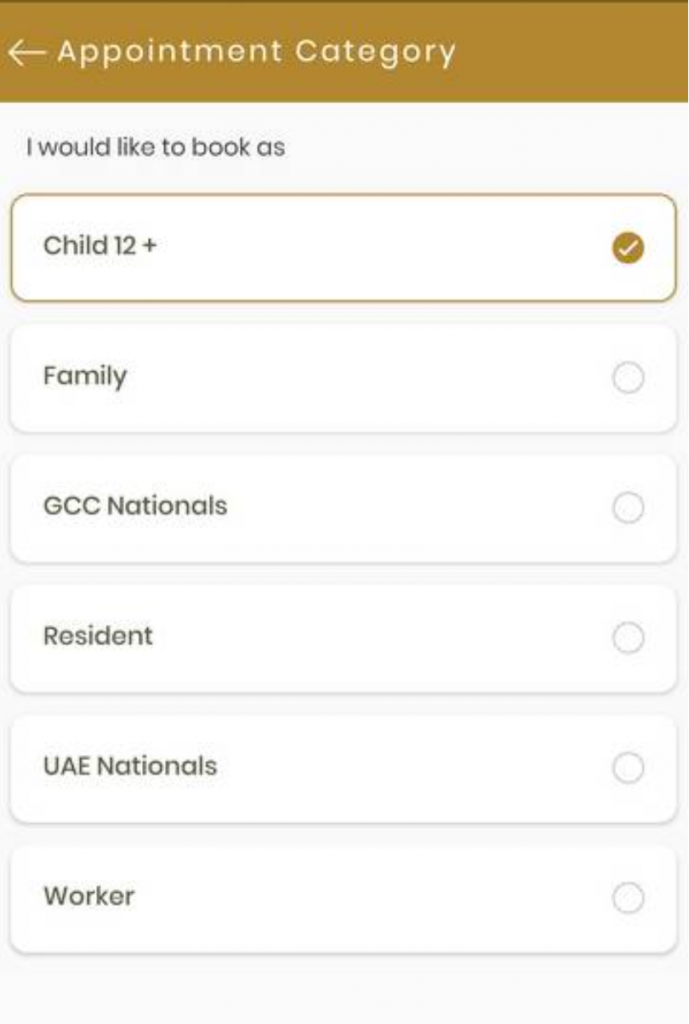Click the middle of the Resident card
Screen dimensions: 689x1024
pyautogui.click(x=344, y=638)
